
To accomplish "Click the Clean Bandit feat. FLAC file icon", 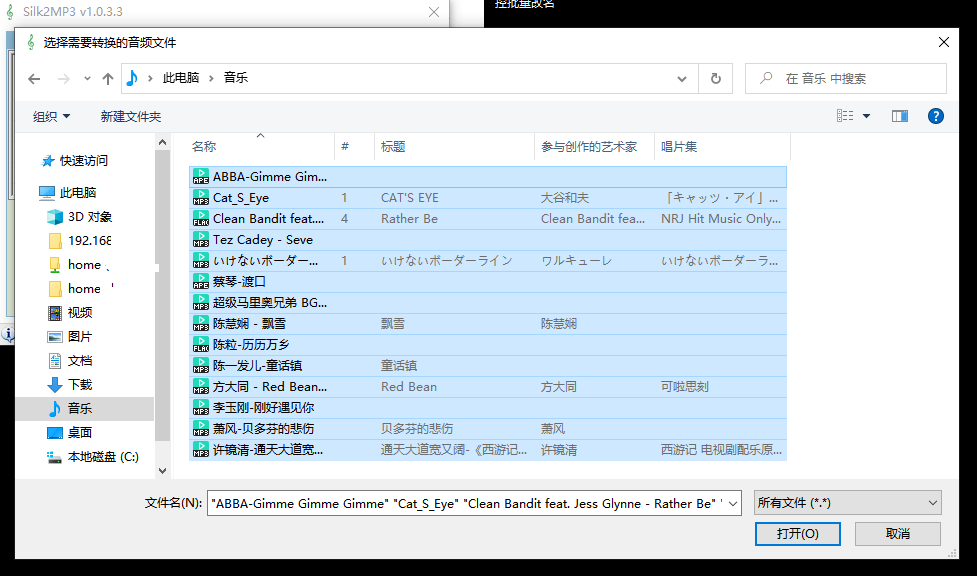I will pyautogui.click(x=201, y=219).
